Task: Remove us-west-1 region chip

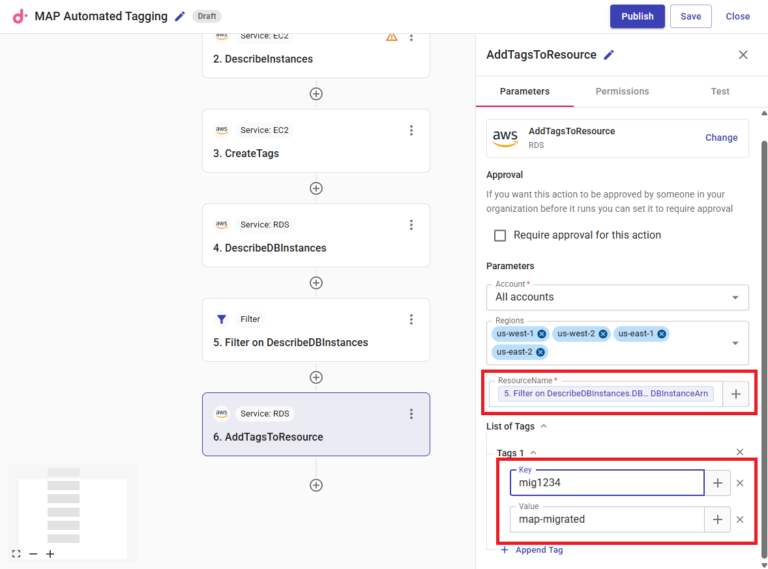Action: 542,334
